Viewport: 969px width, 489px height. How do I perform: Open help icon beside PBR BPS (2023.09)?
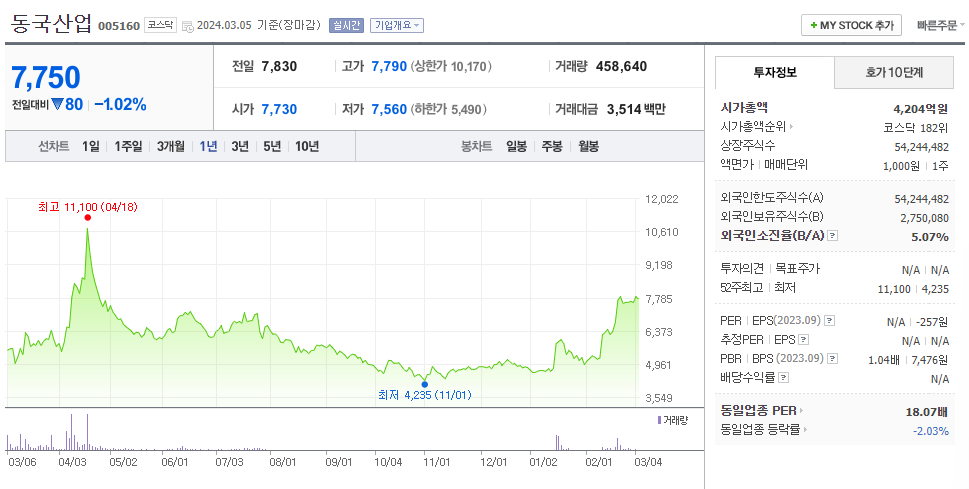point(833,359)
